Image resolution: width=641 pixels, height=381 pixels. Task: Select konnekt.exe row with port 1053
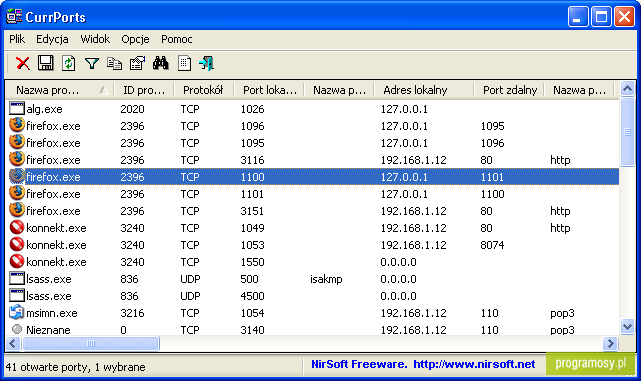tap(312, 245)
